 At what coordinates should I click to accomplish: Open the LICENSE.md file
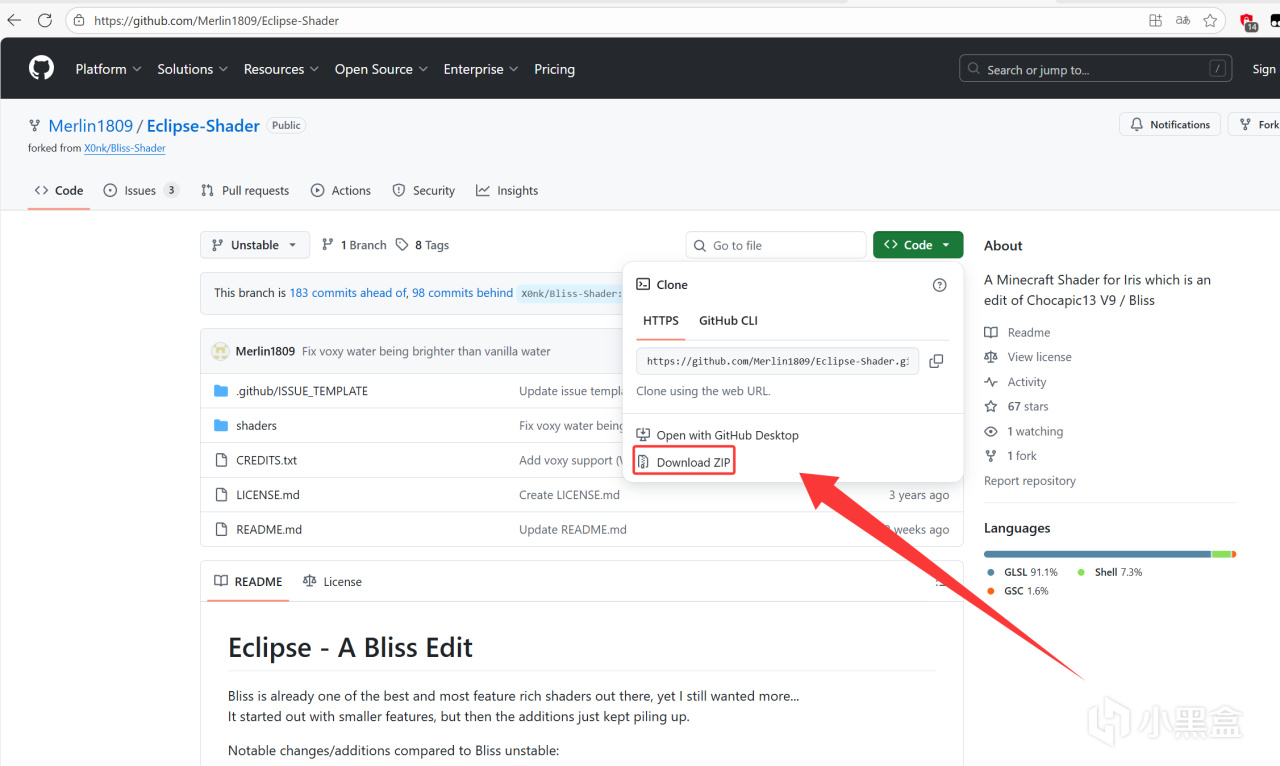[x=268, y=495]
